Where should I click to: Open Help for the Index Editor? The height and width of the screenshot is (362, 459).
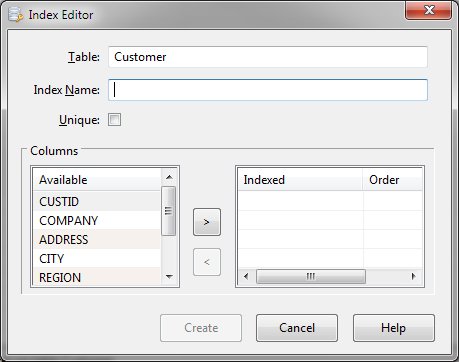pyautogui.click(x=394, y=328)
